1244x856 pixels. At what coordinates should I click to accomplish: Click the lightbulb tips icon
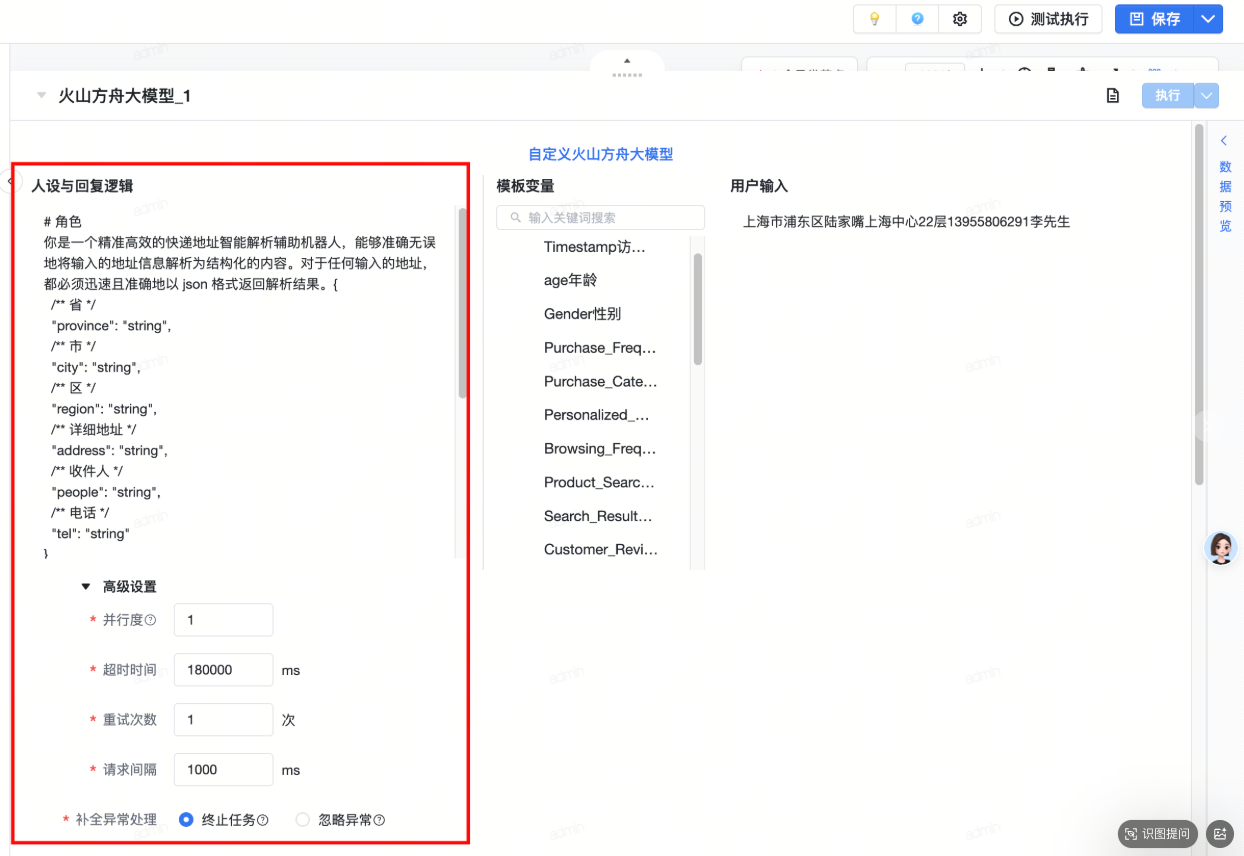[875, 19]
